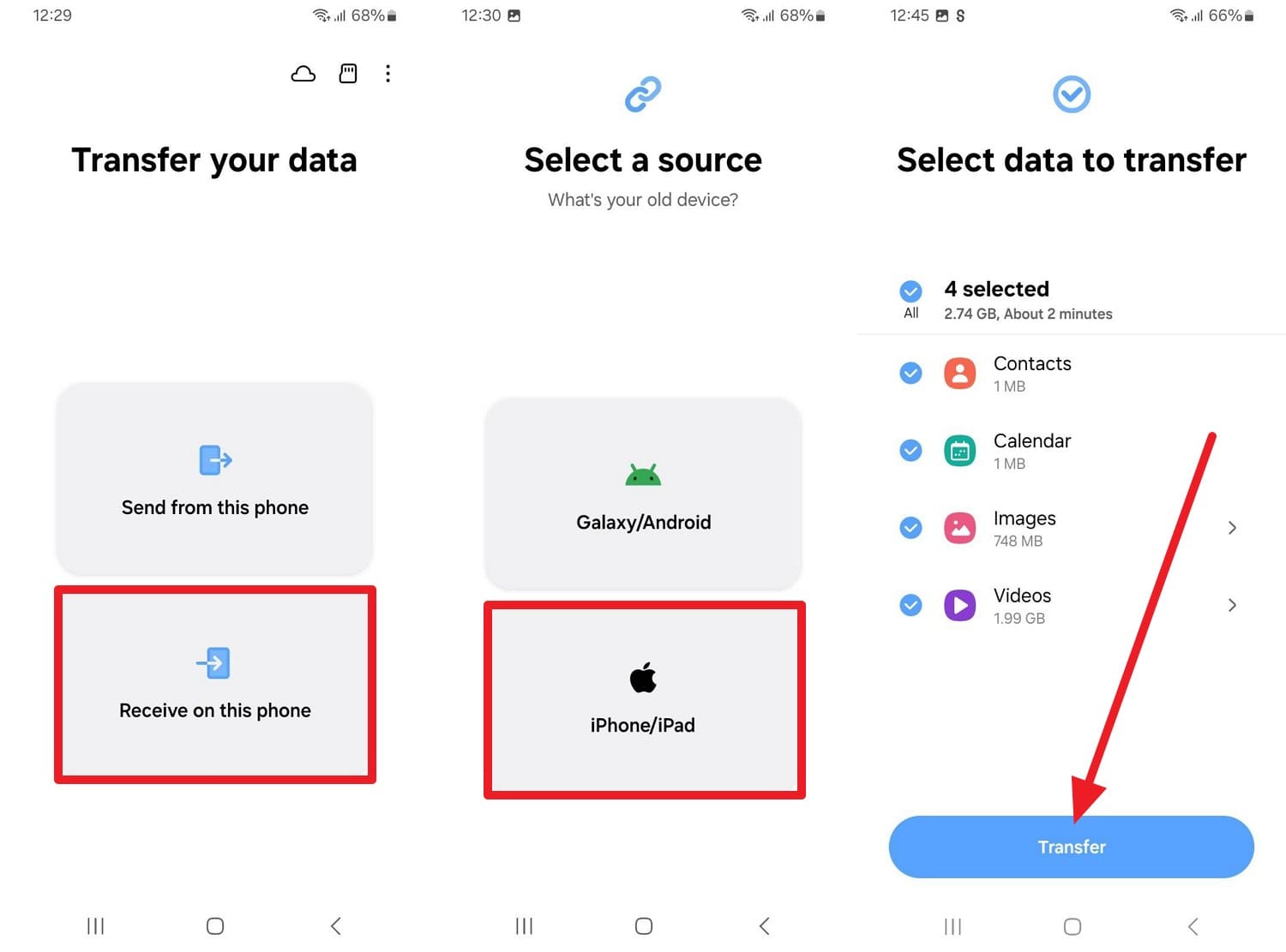Tap the Contacts app icon

[959, 374]
